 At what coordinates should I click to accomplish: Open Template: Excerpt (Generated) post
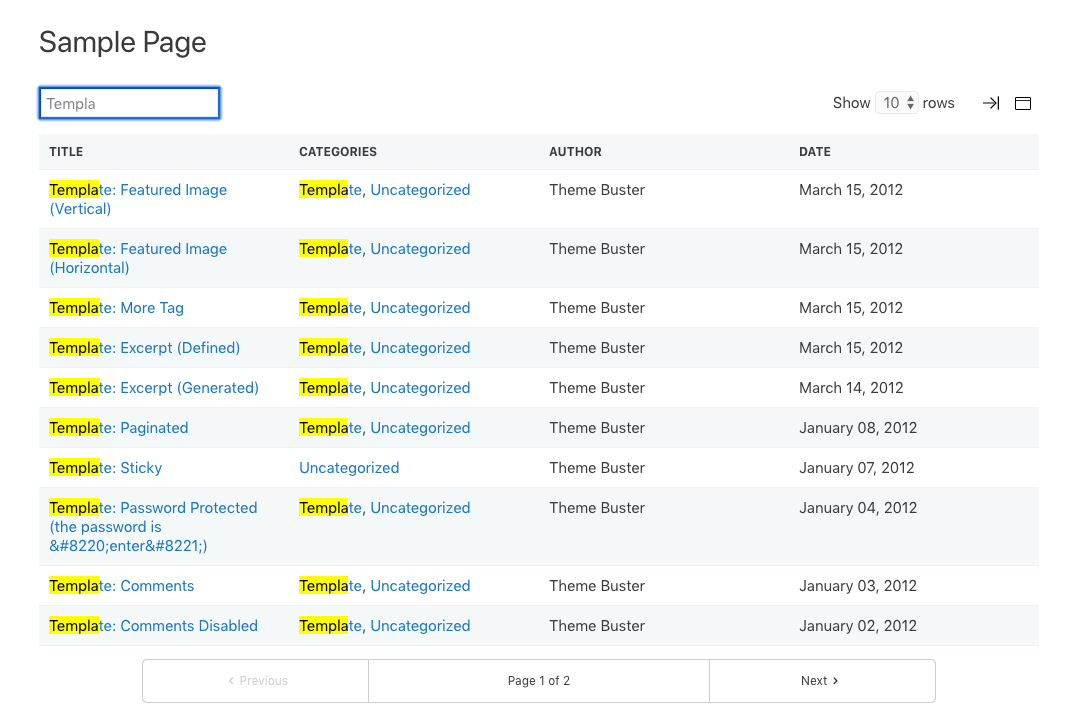154,388
